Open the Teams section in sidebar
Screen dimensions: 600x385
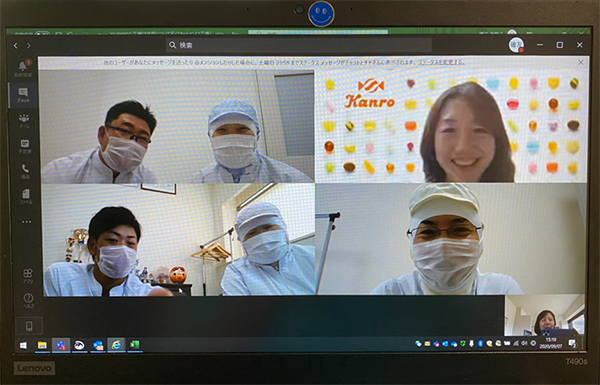(24, 120)
